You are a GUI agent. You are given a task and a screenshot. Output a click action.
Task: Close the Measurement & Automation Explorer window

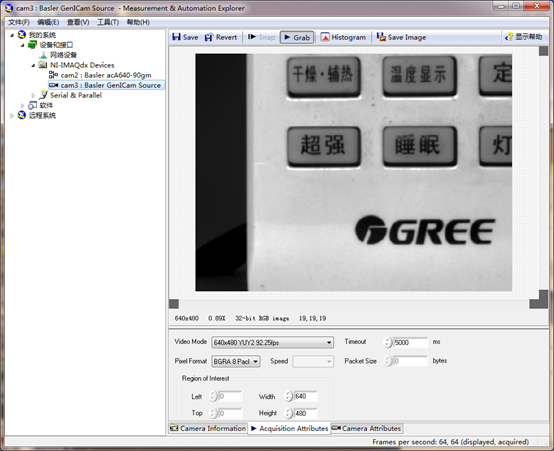(x=537, y=6)
